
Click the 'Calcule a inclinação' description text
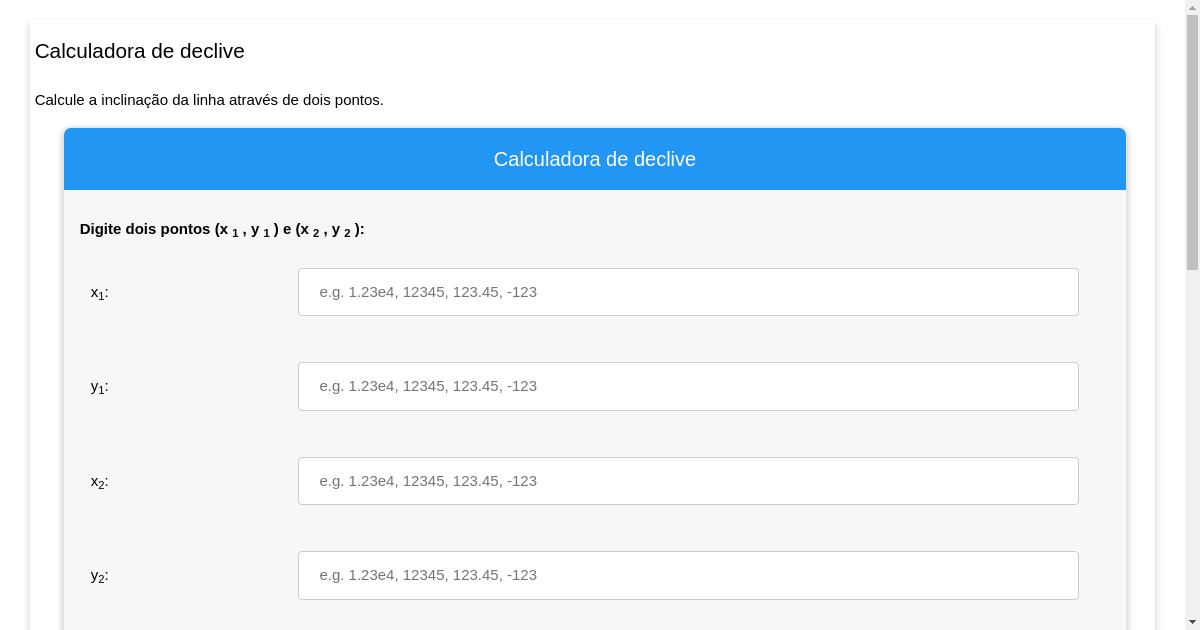point(210,100)
